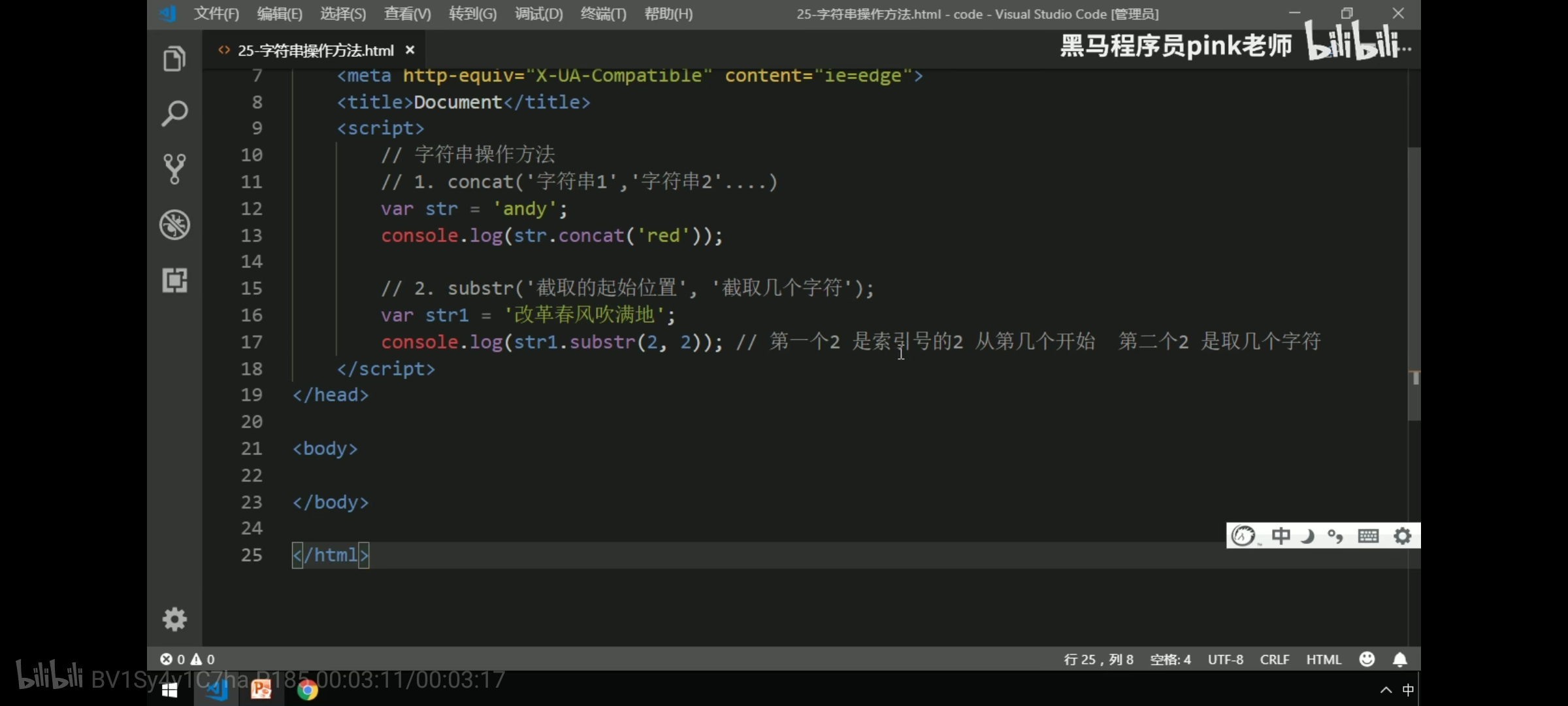Click the feedback smiley icon
Image resolution: width=1568 pixels, height=706 pixels.
pos(1367,659)
